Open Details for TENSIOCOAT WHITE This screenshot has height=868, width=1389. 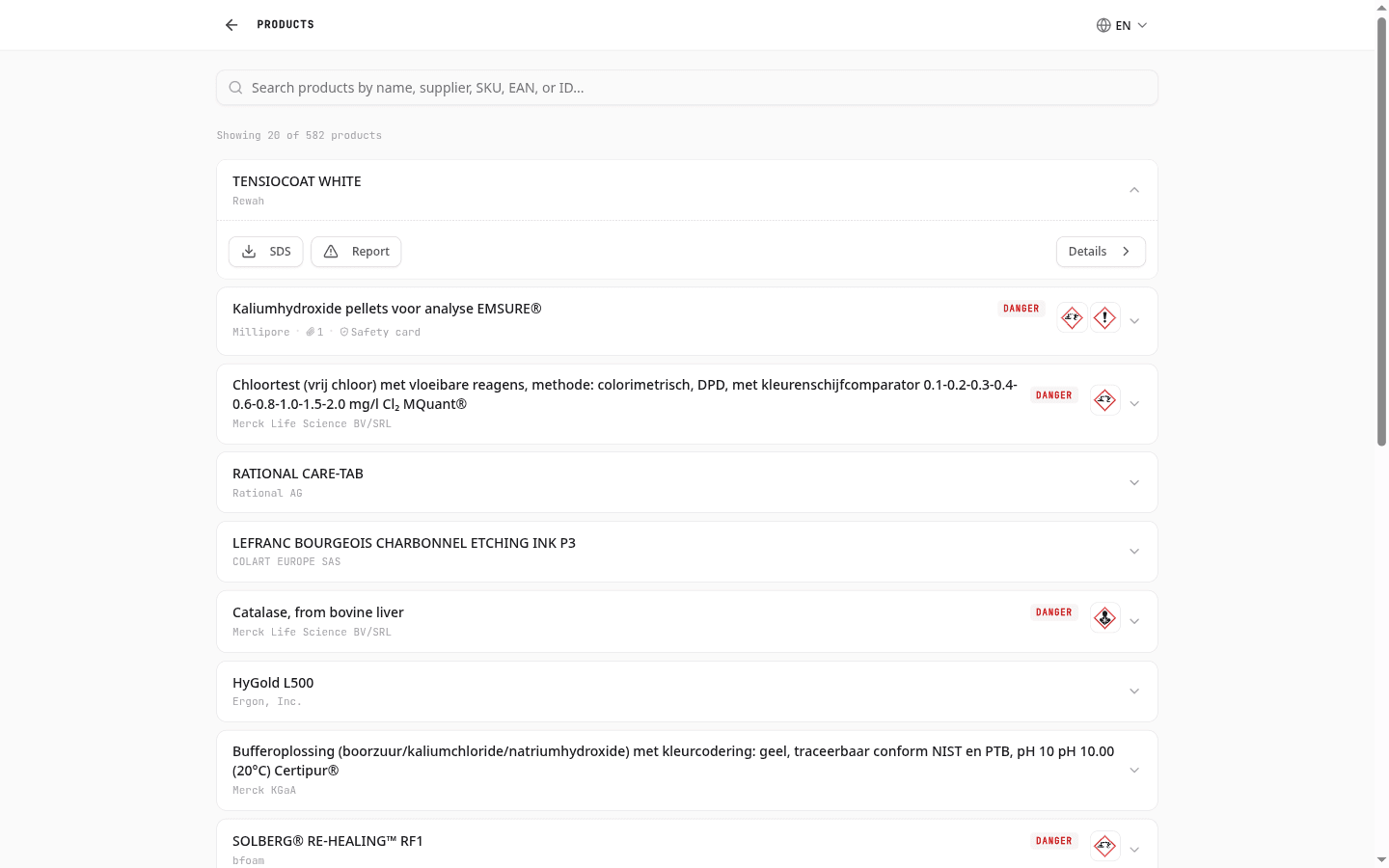[1101, 252]
